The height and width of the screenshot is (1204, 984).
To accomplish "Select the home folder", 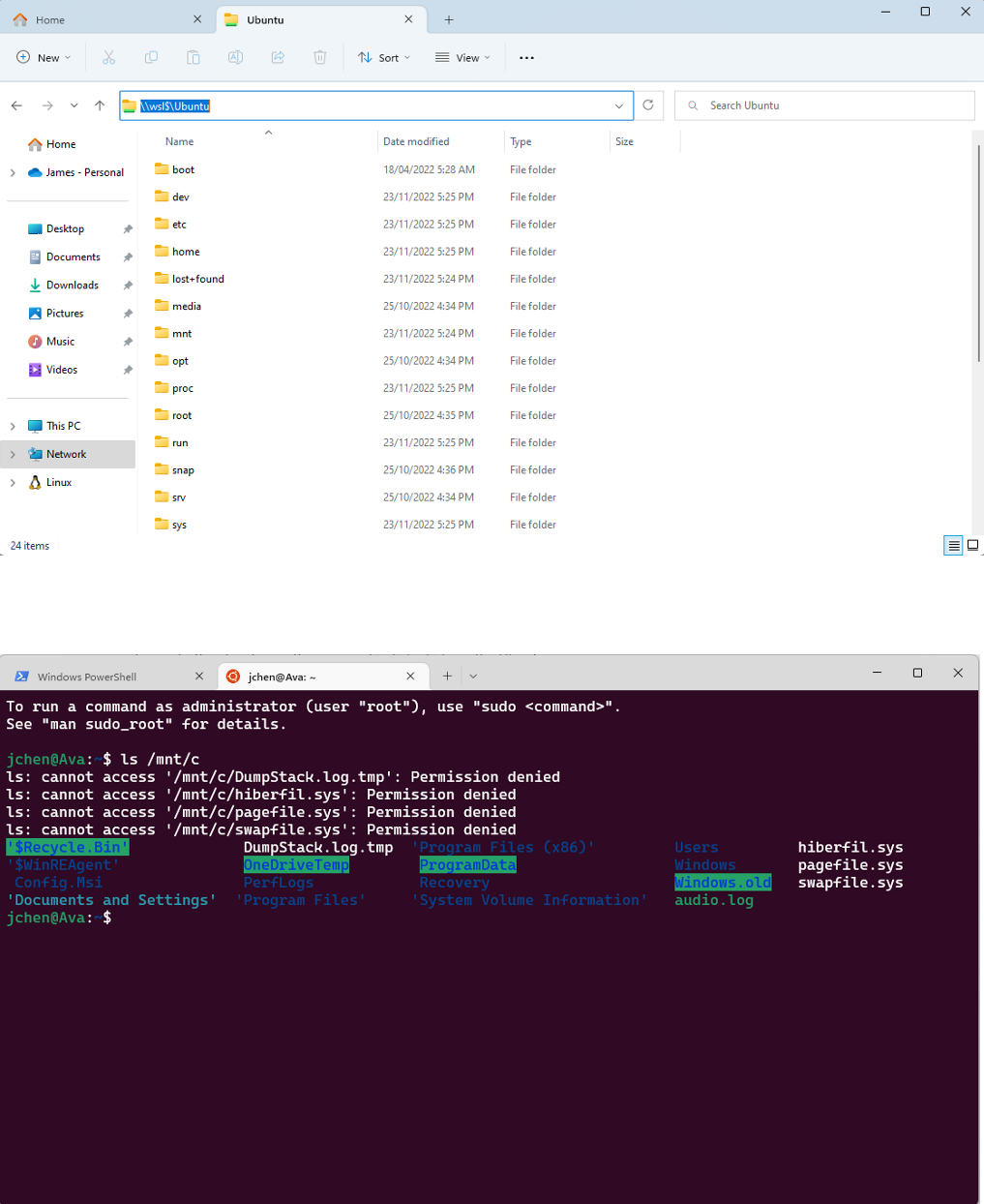I will [x=186, y=252].
